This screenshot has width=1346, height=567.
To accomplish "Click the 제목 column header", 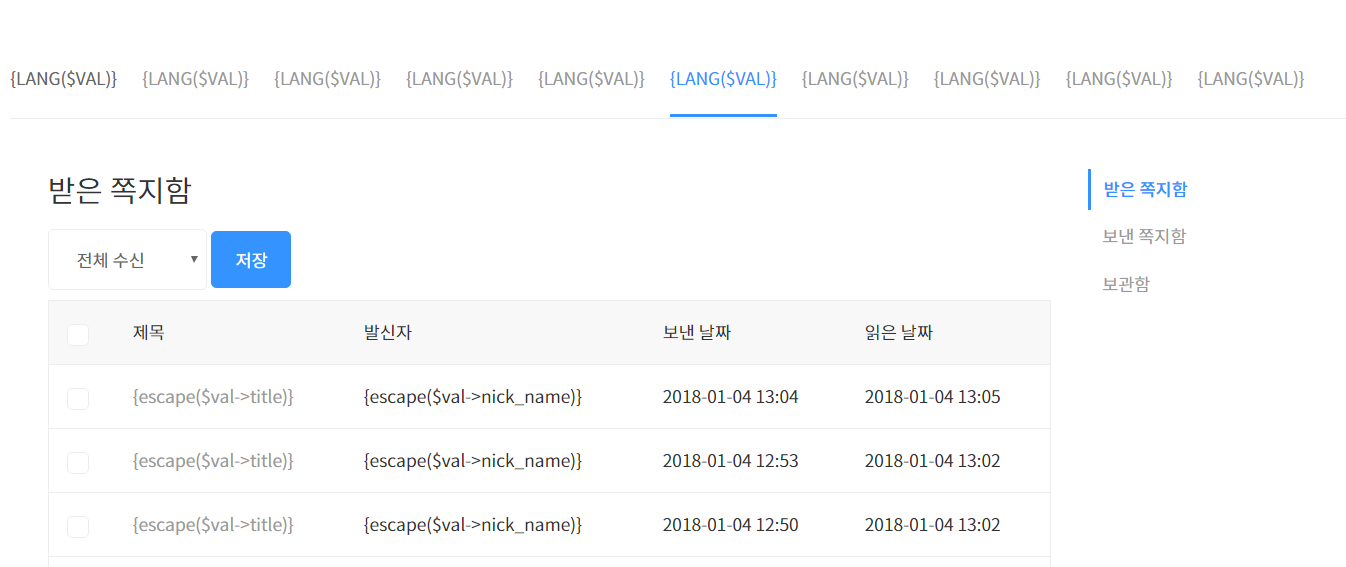I will point(149,333).
